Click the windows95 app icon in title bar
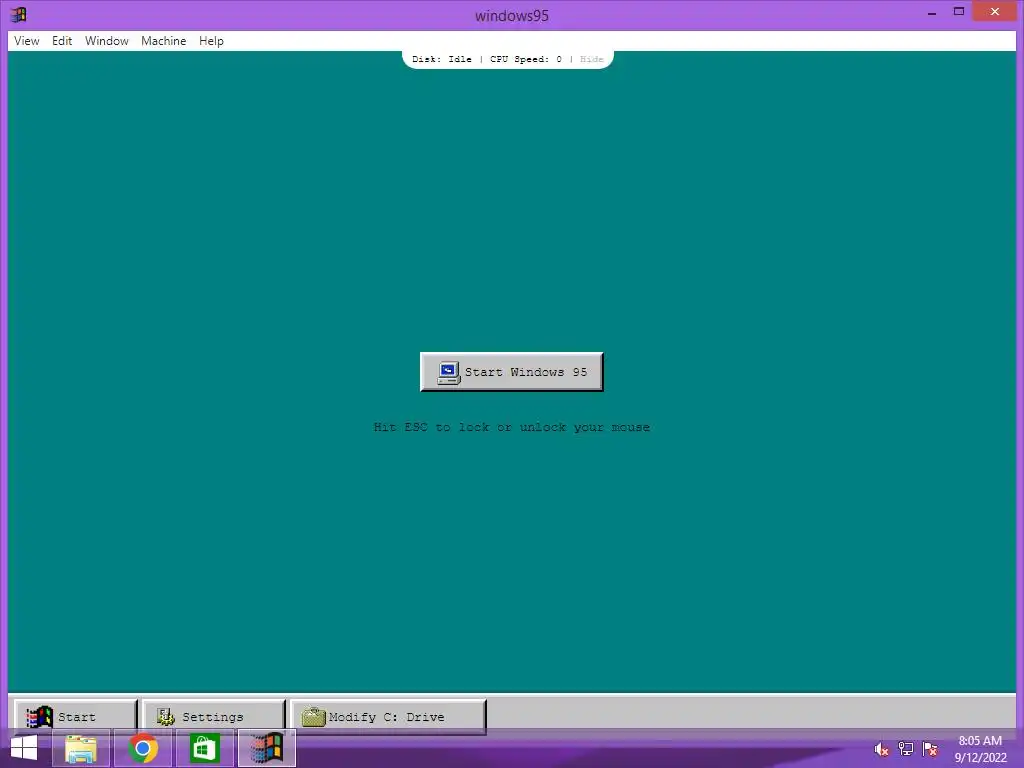 18,14
